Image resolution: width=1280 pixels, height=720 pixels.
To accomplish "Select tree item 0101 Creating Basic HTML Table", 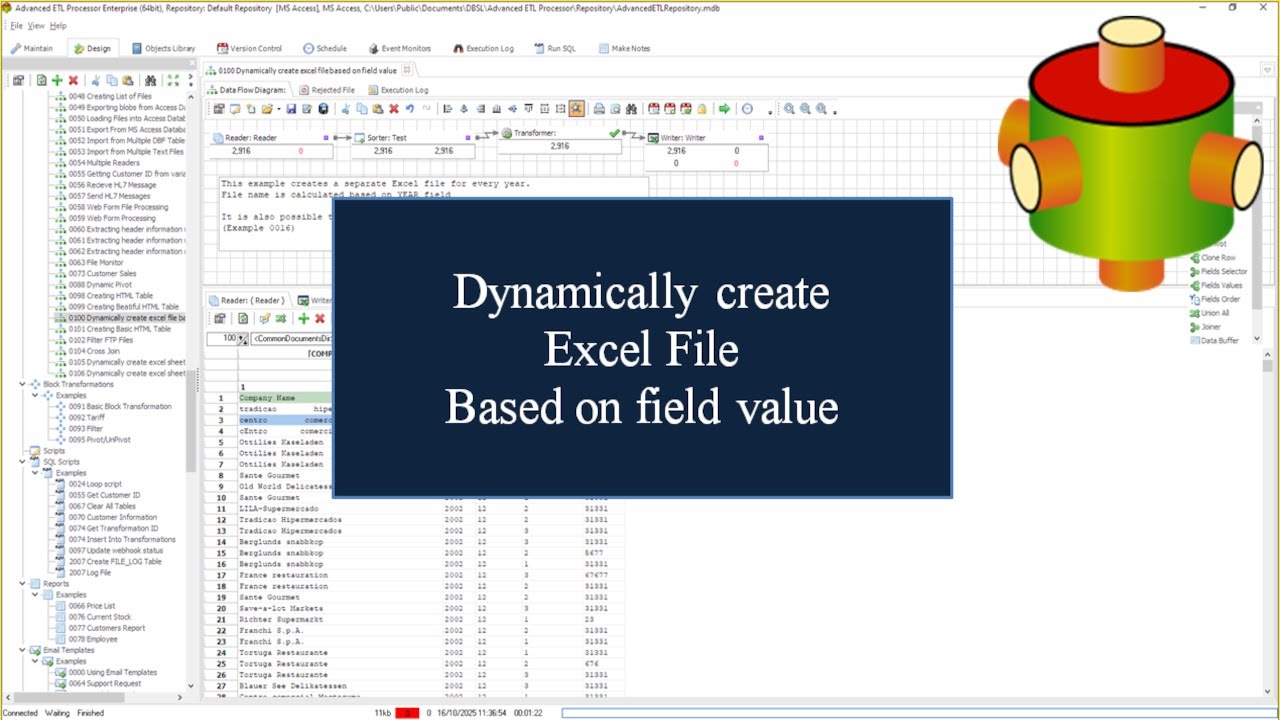I will click(x=120, y=329).
